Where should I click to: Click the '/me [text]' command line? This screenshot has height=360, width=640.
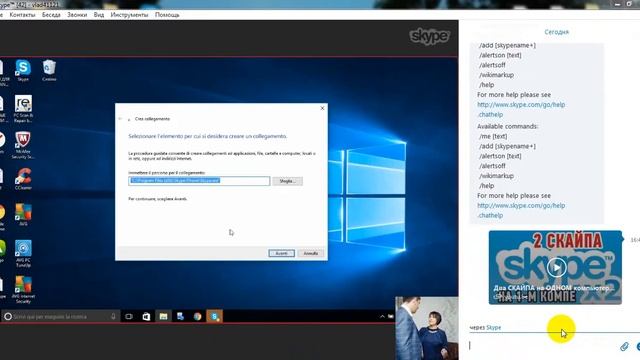pos(493,136)
